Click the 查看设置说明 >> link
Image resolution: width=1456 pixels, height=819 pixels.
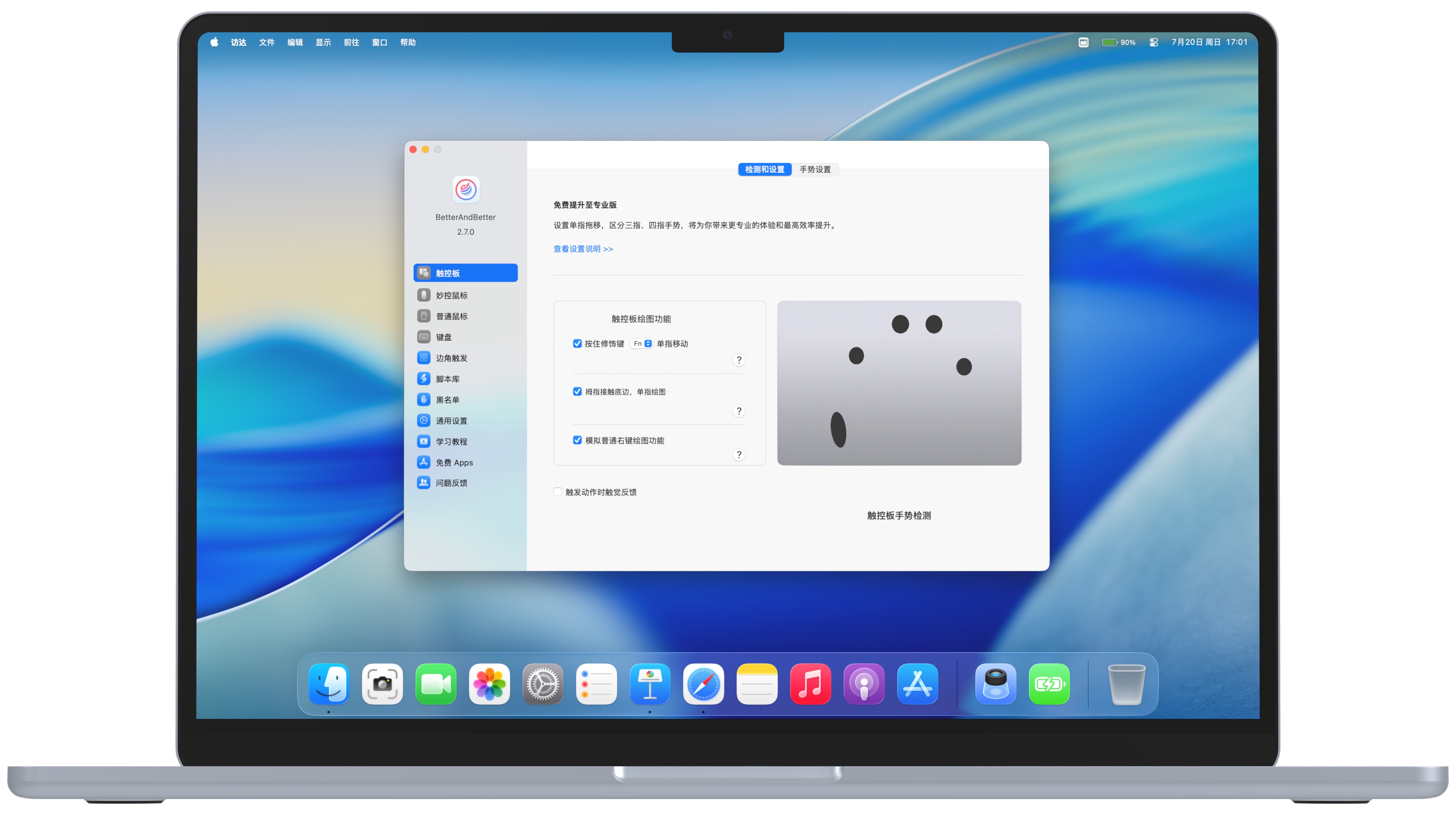(x=583, y=249)
